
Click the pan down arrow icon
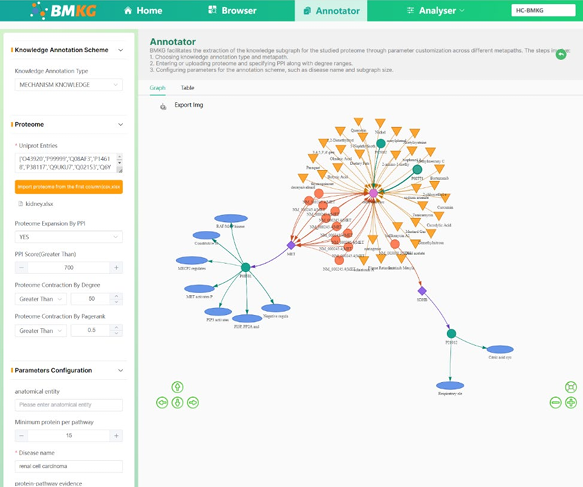coord(177,403)
